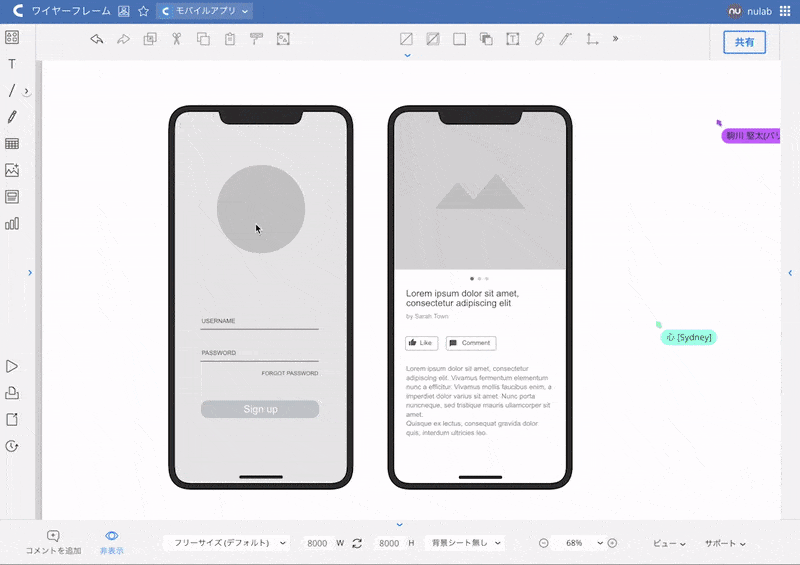
Task: Start presentation mode with play icon
Action: (x=12, y=367)
